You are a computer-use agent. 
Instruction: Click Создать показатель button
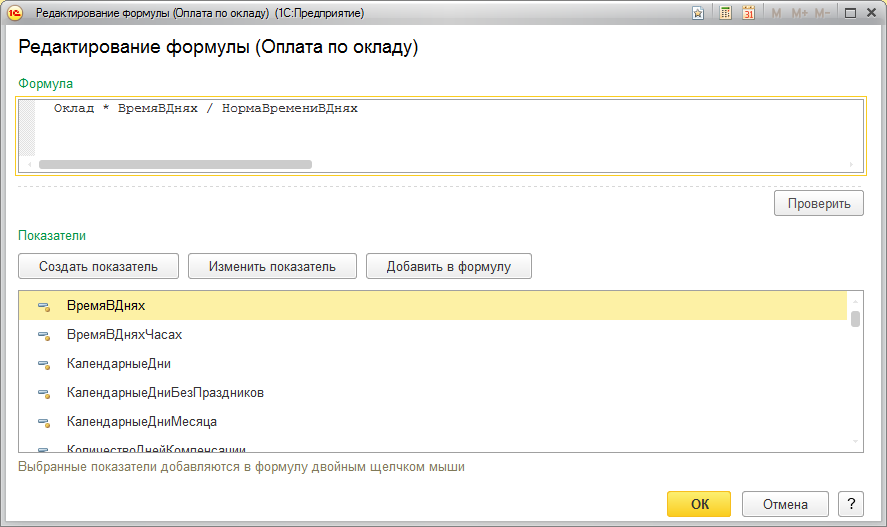coord(98,266)
